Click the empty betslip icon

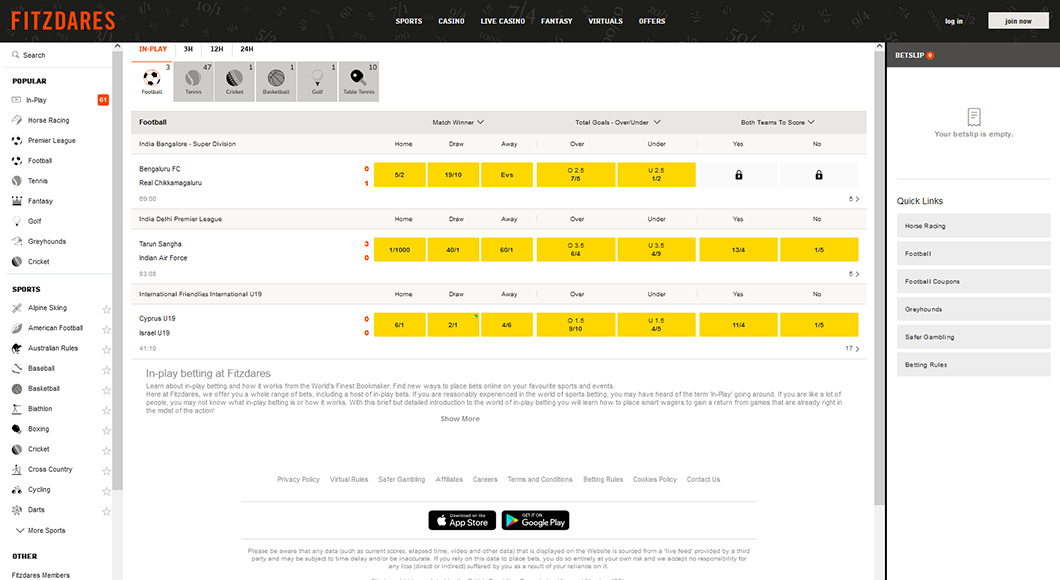coord(973,116)
